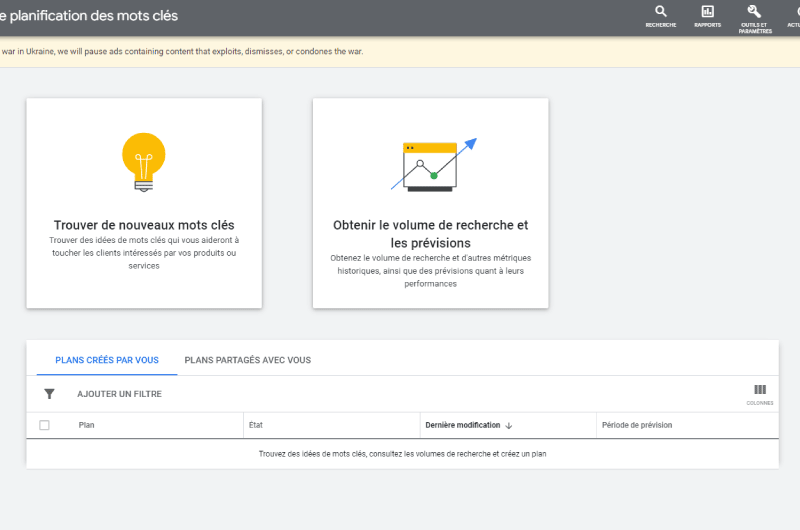This screenshot has height=530, width=800.
Task: Click the Plan column header
Action: pyautogui.click(x=87, y=425)
